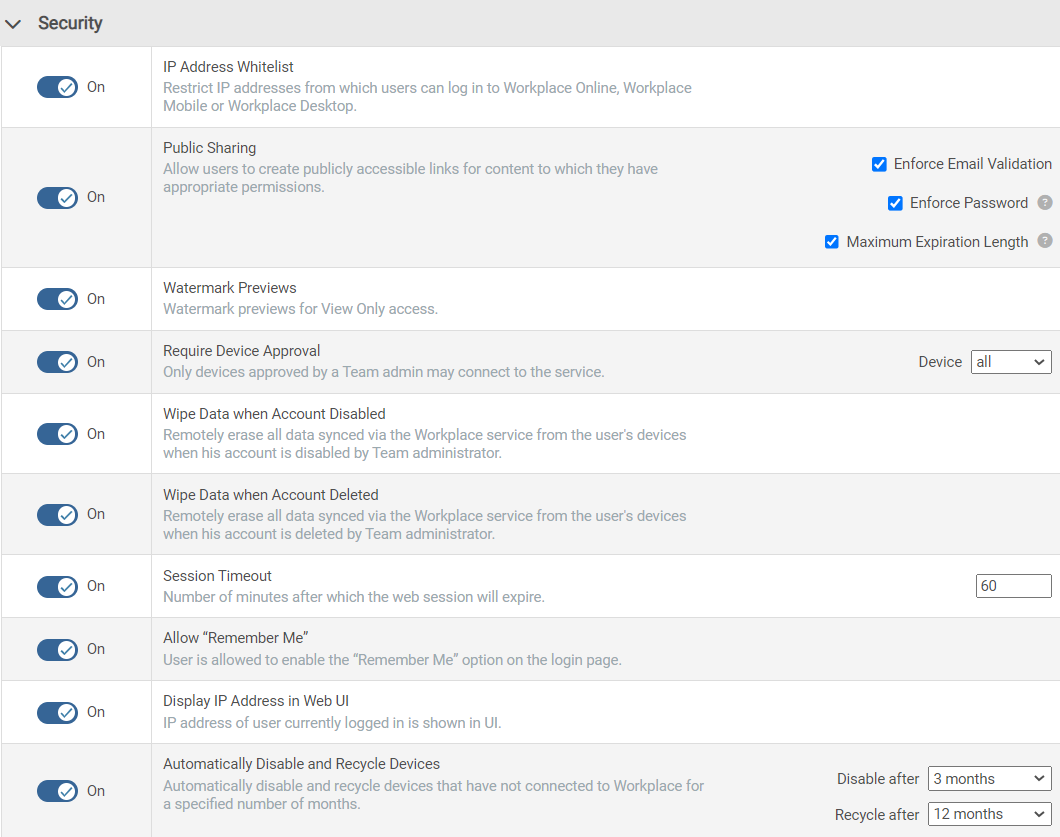The height and width of the screenshot is (837, 1060).
Task: Toggle off IP Address Whitelist switch
Action: click(x=57, y=87)
